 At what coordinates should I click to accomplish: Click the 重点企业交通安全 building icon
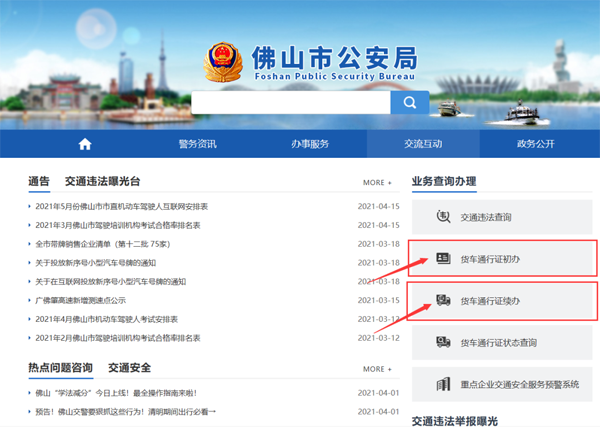[x=443, y=384]
